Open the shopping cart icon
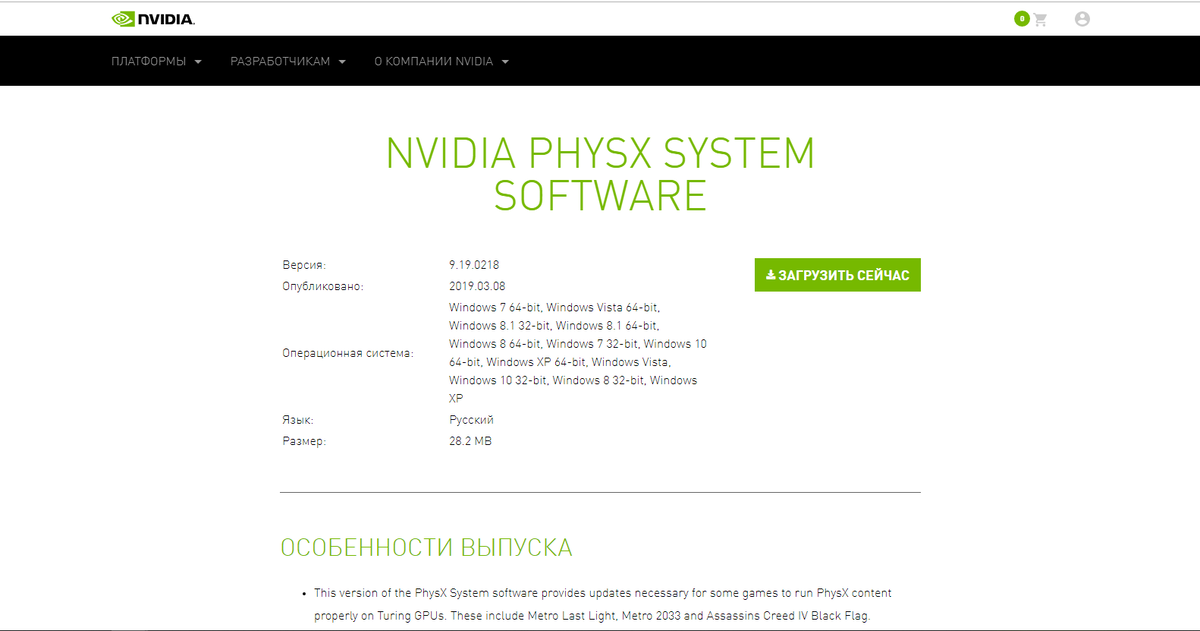 coord(1040,19)
